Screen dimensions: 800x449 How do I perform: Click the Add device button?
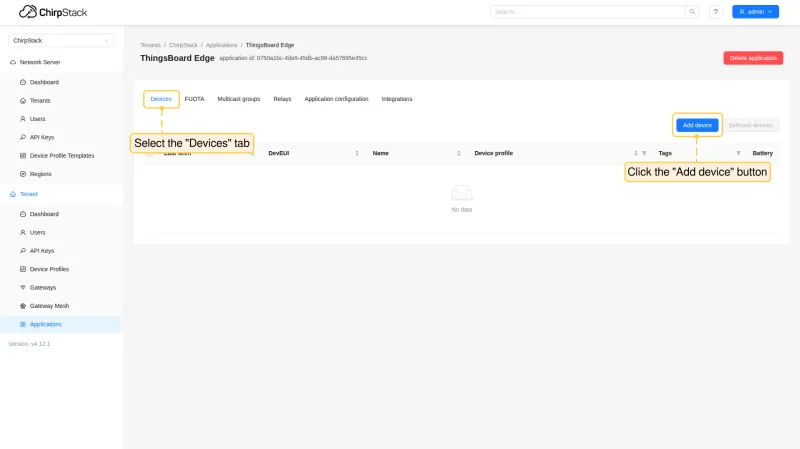click(x=697, y=125)
